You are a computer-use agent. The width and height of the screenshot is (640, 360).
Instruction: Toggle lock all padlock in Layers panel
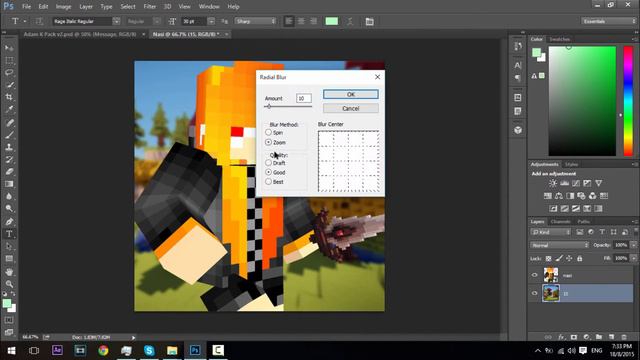pyautogui.click(x=580, y=258)
